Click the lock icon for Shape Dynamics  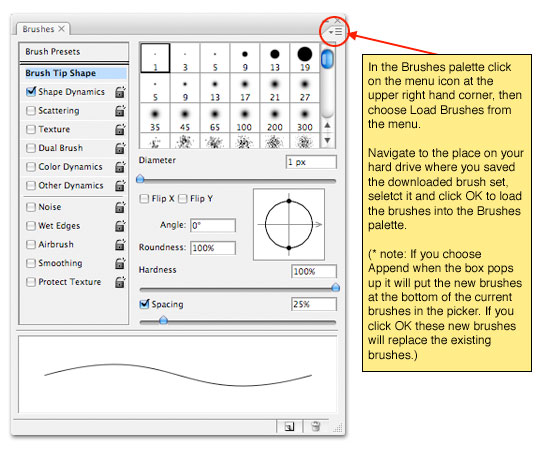(x=120, y=92)
